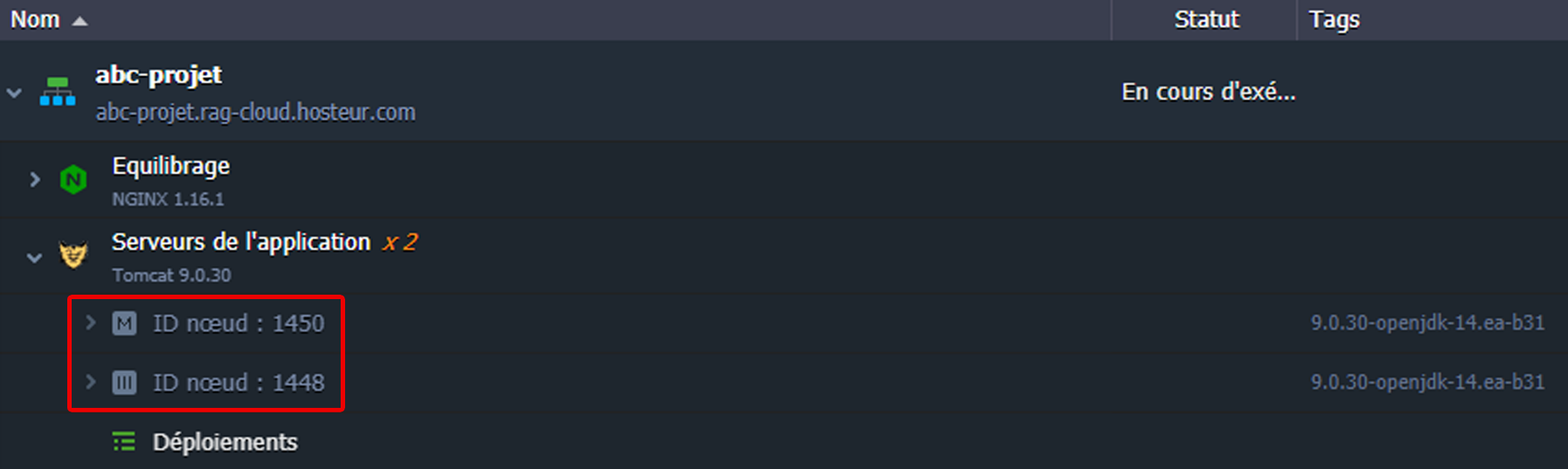This screenshot has width=1568, height=469.
Task: Click the Tomcat application server icon
Action: click(x=73, y=256)
